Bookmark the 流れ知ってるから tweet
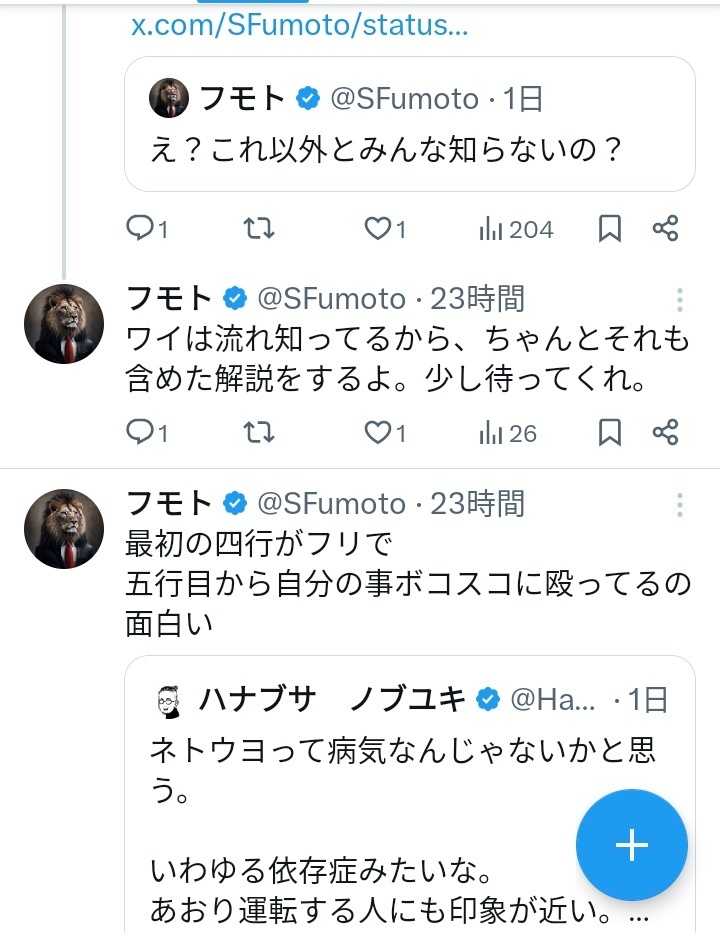Viewport: 720px width, 943px height. click(x=610, y=433)
